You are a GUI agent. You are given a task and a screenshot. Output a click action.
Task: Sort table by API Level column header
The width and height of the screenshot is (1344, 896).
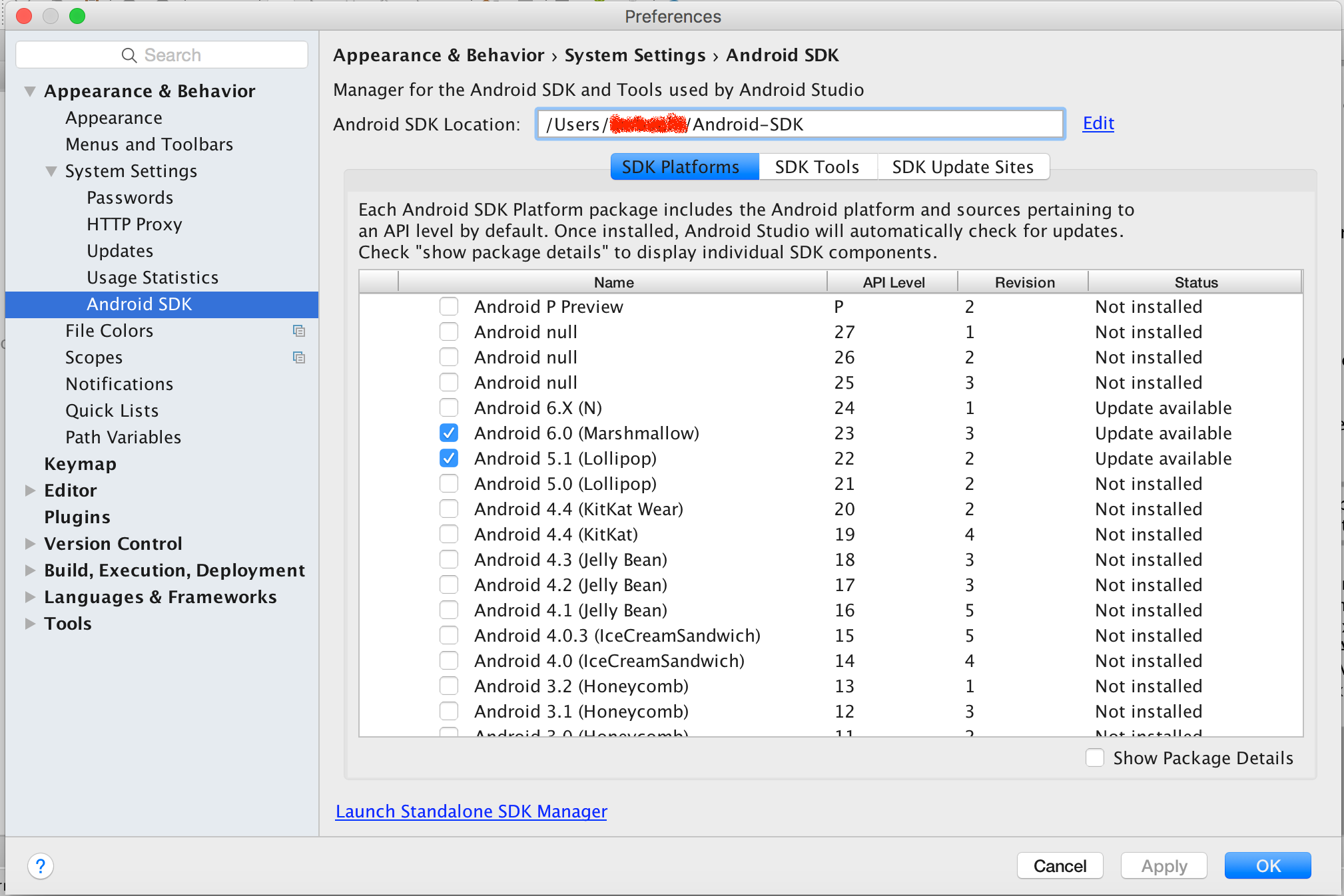(893, 282)
